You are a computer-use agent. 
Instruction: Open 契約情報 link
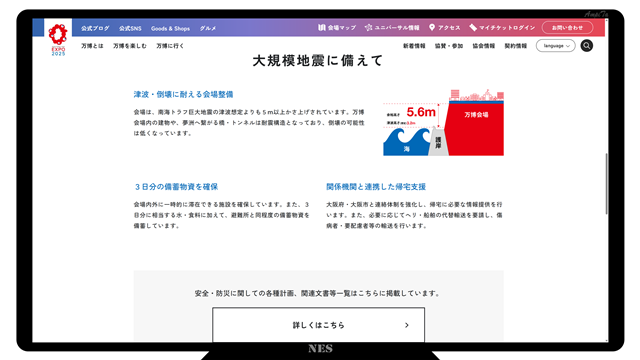point(516,46)
